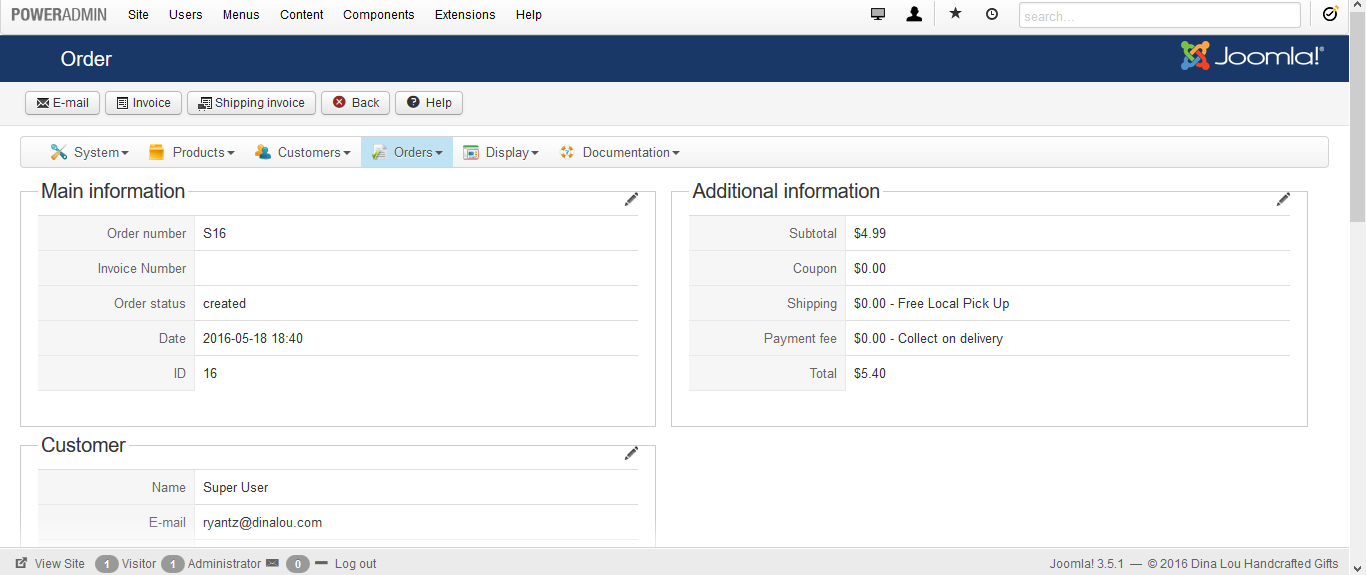The image size is (1366, 575).
Task: Click the View Site external link icon
Action: pyautogui.click(x=21, y=563)
